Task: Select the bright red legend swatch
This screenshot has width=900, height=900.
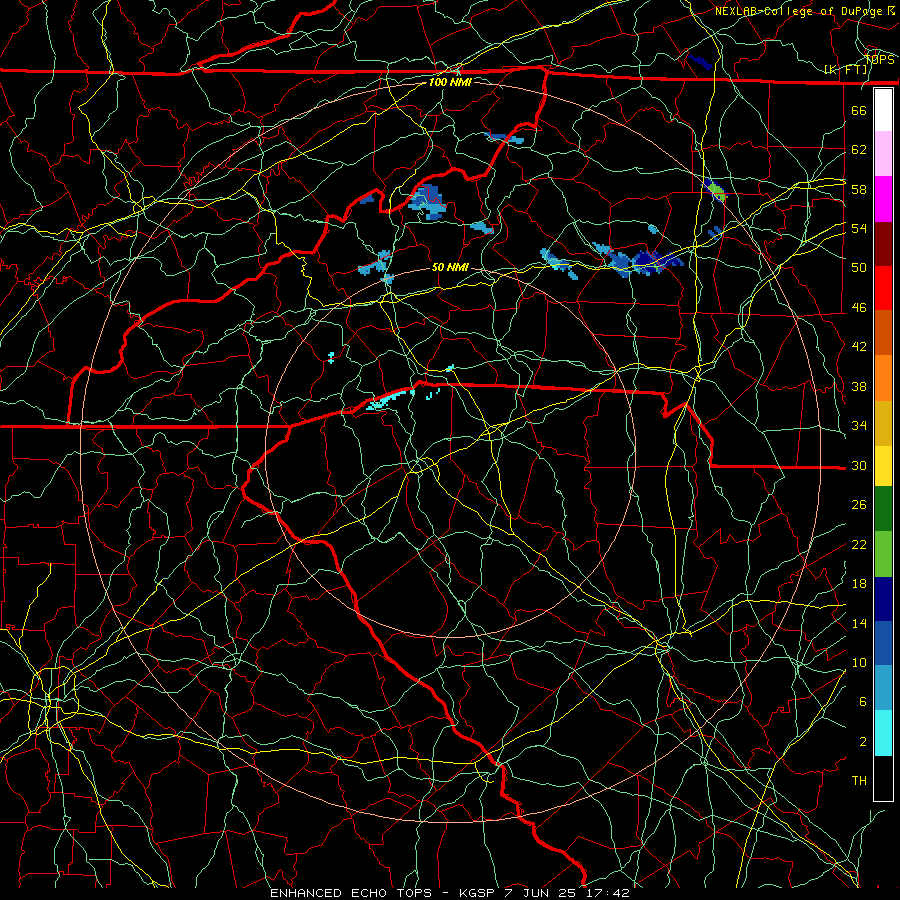Action: coord(883,288)
